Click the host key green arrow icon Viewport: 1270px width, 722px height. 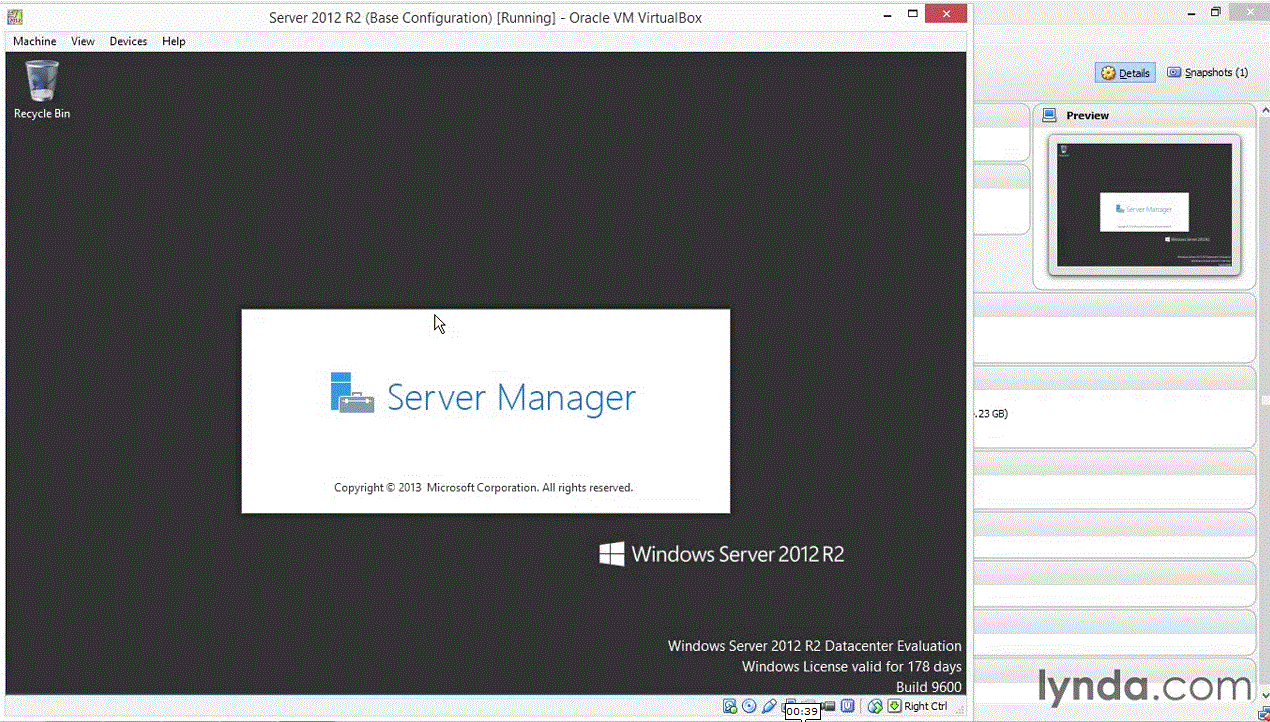[895, 706]
